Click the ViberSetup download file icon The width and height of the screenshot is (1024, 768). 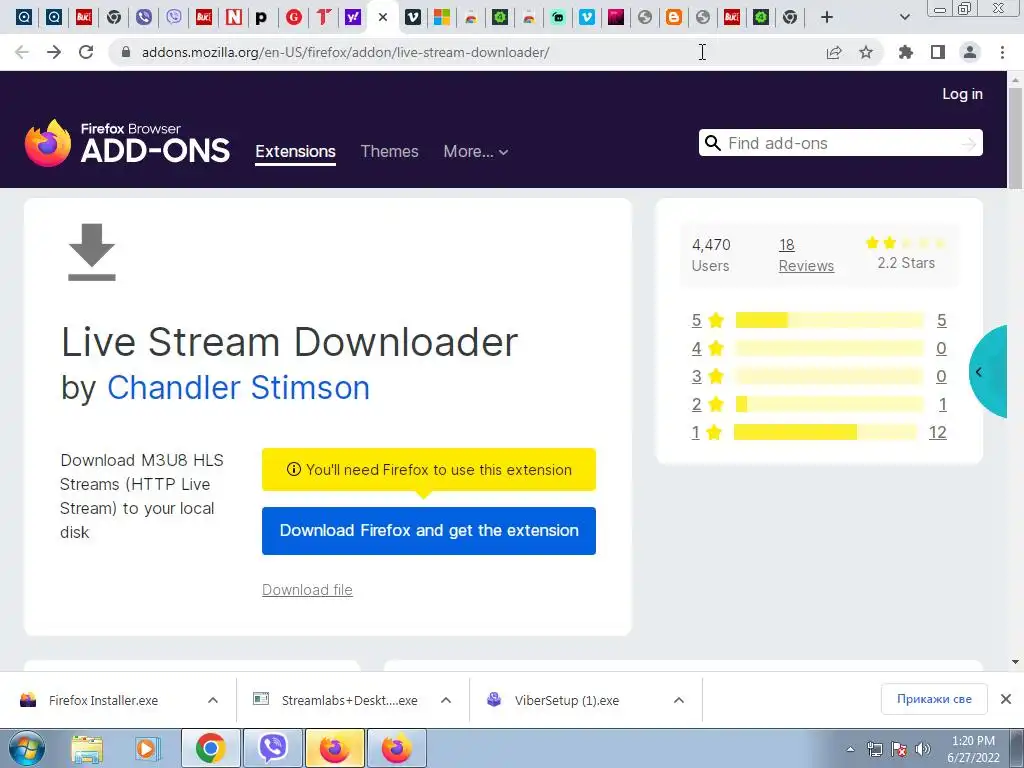(x=494, y=699)
